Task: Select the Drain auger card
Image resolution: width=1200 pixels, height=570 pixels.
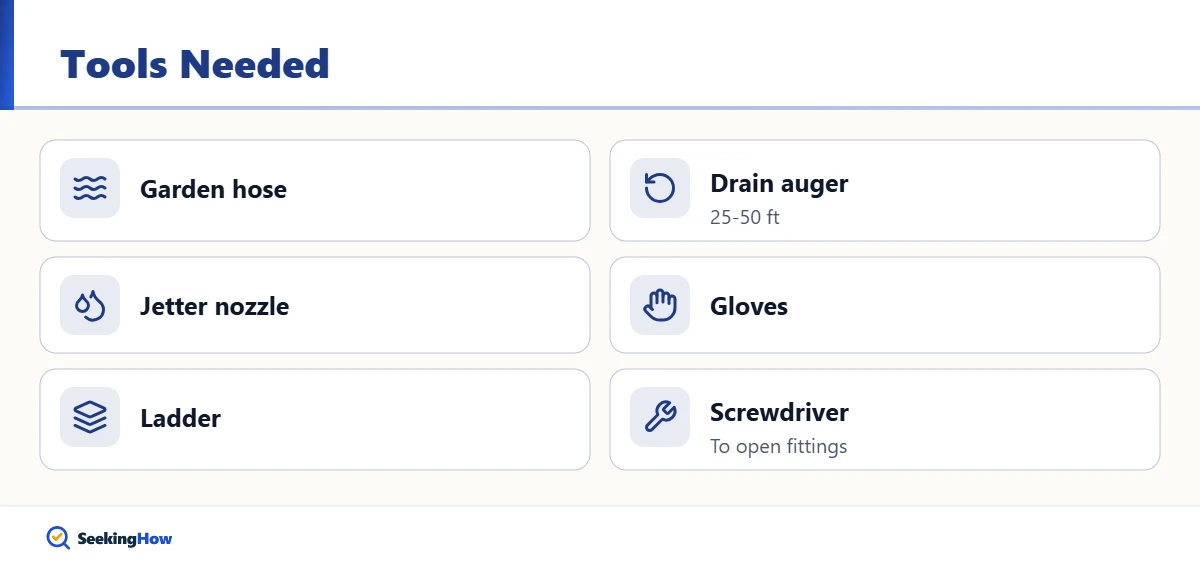Action: (885, 190)
